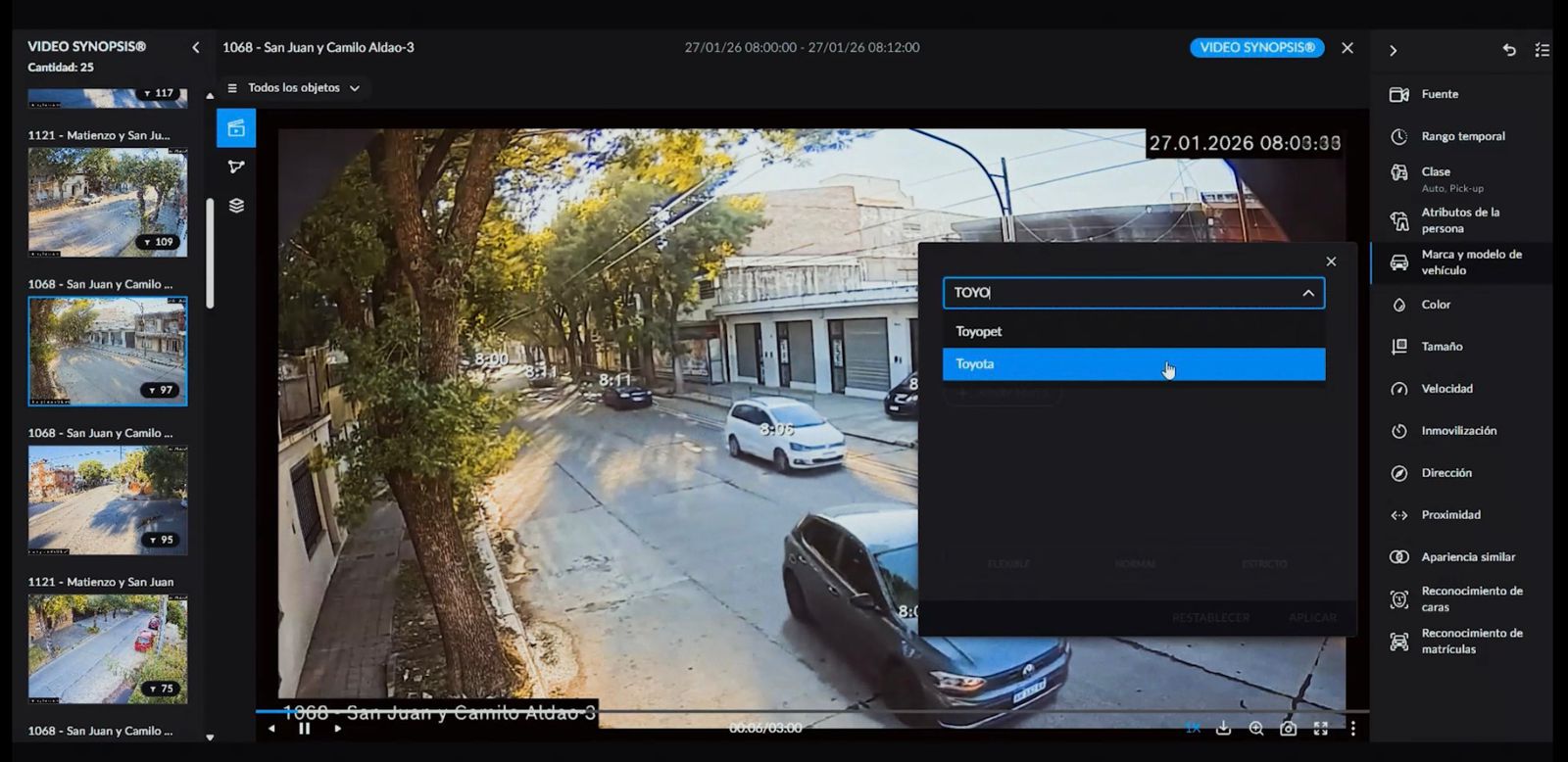Open Reconocimiento de matrículas filter
The height and width of the screenshot is (762, 1568).
pyautogui.click(x=1470, y=642)
